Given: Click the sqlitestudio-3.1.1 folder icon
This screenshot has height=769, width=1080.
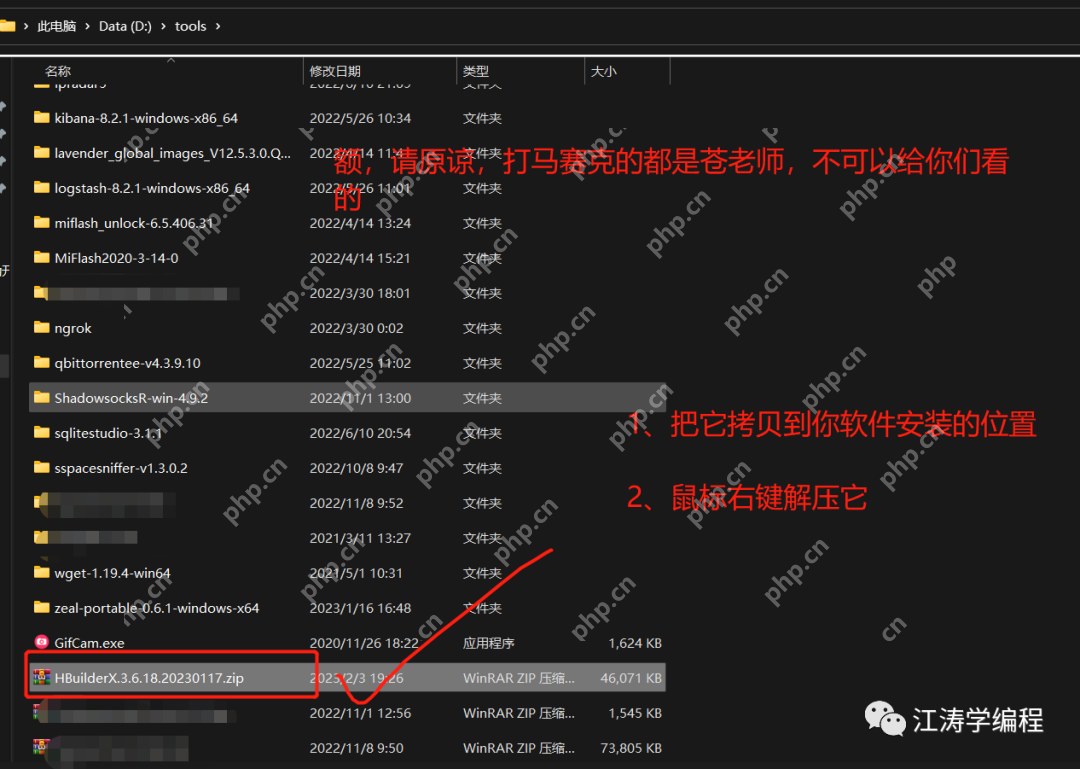Looking at the screenshot, I should pos(41,433).
